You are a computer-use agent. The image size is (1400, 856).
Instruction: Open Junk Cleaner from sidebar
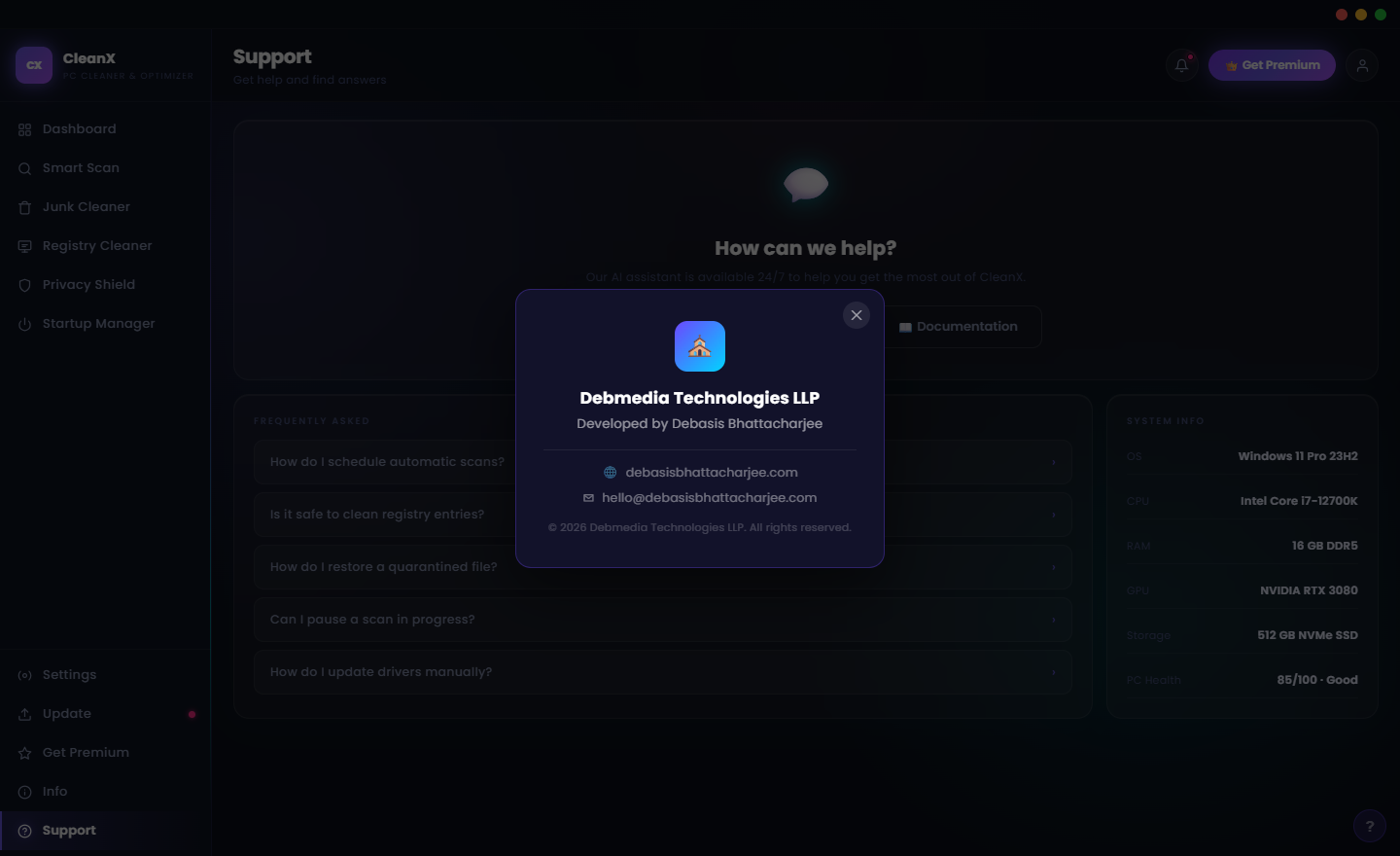point(105,207)
